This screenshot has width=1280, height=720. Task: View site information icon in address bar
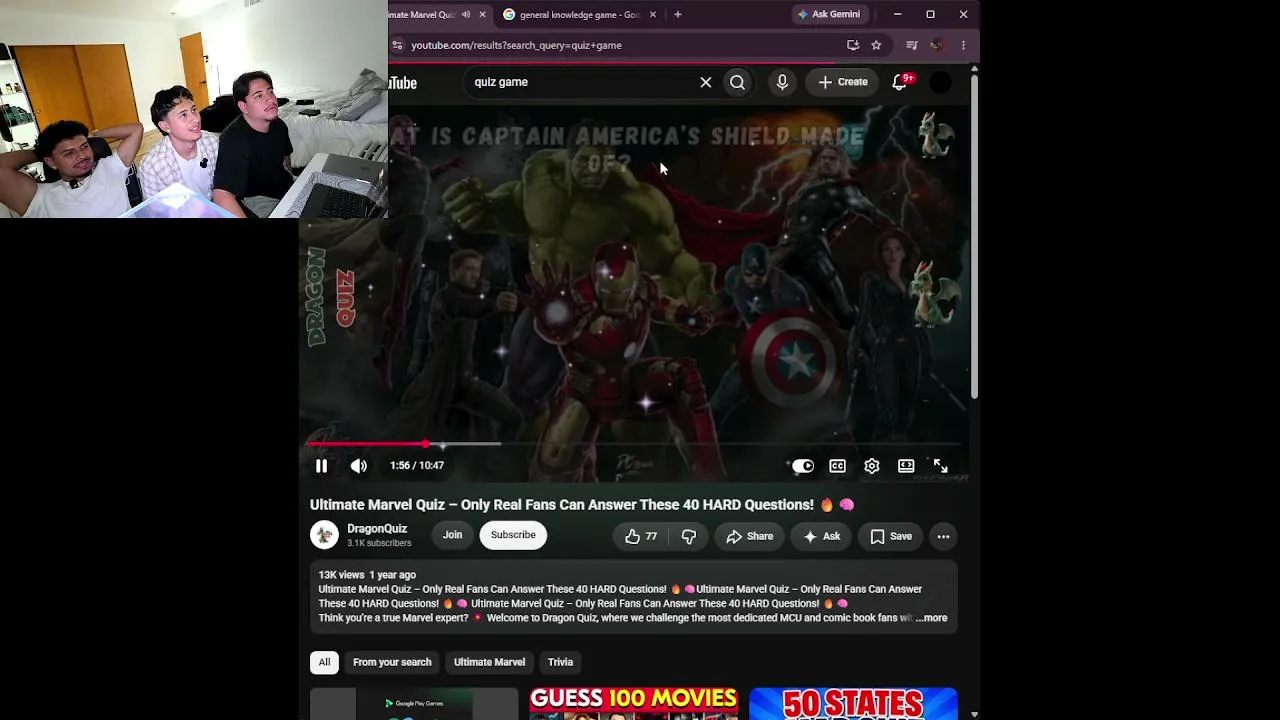(x=398, y=45)
